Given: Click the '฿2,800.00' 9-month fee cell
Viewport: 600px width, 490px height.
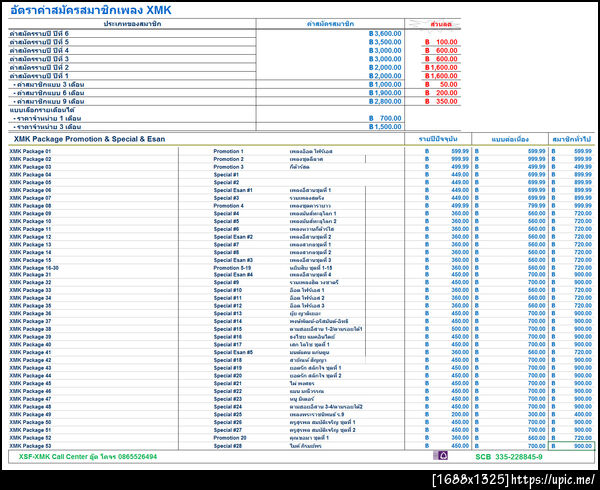Looking at the screenshot, I should tap(385, 101).
